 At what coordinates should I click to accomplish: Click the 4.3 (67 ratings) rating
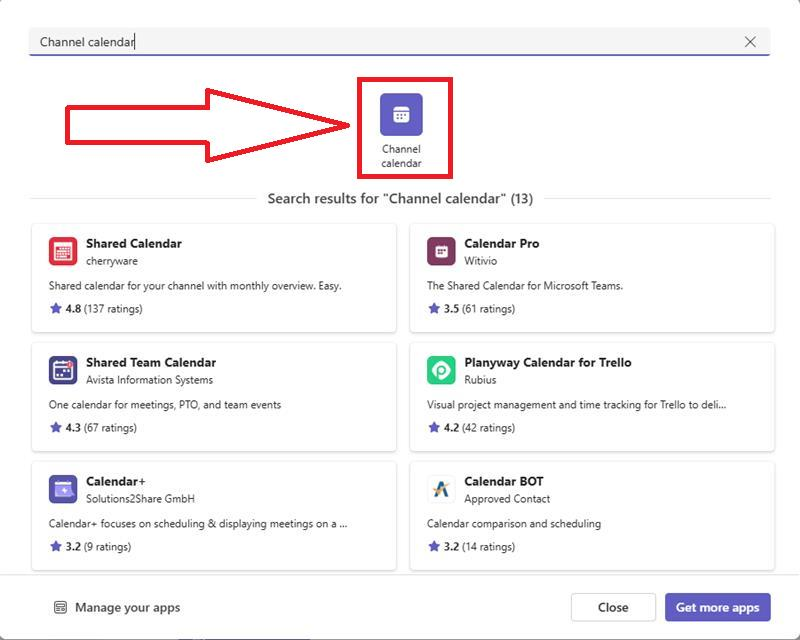point(93,428)
